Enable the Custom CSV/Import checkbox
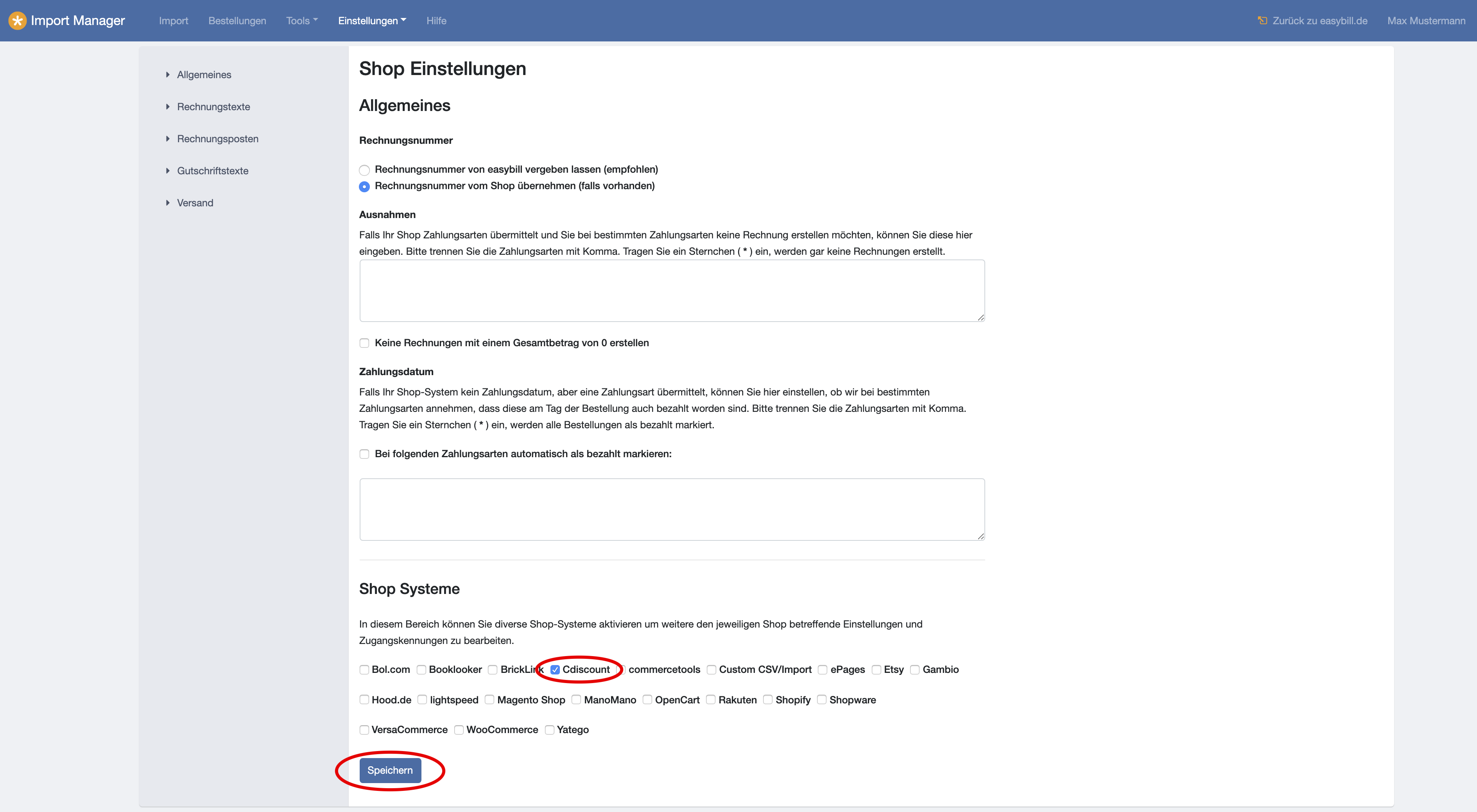 [x=712, y=669]
